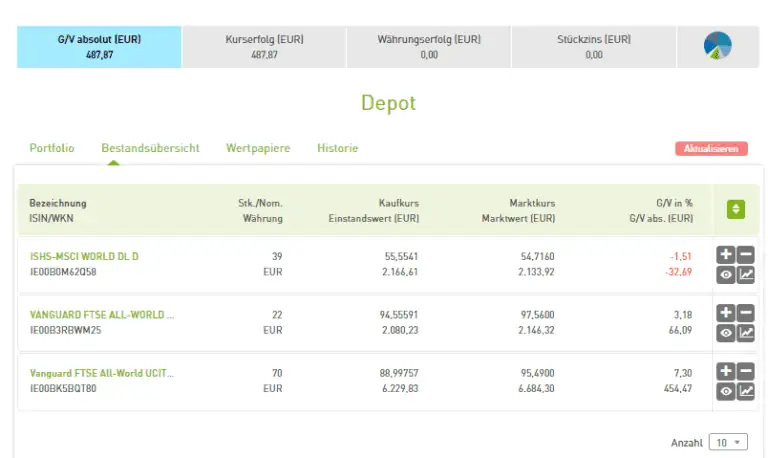Click plus icon for IE00BK5BQT80 row
The width and height of the screenshot is (768, 458).
point(726,371)
